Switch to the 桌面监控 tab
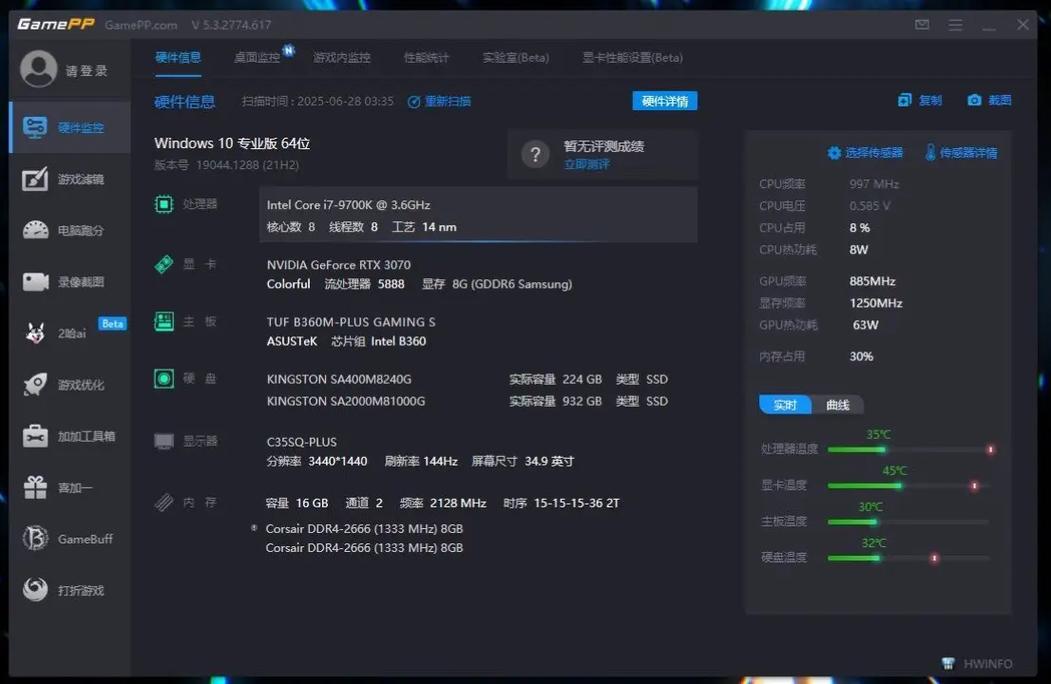Viewport: 1051px width, 684px height. 257,57
